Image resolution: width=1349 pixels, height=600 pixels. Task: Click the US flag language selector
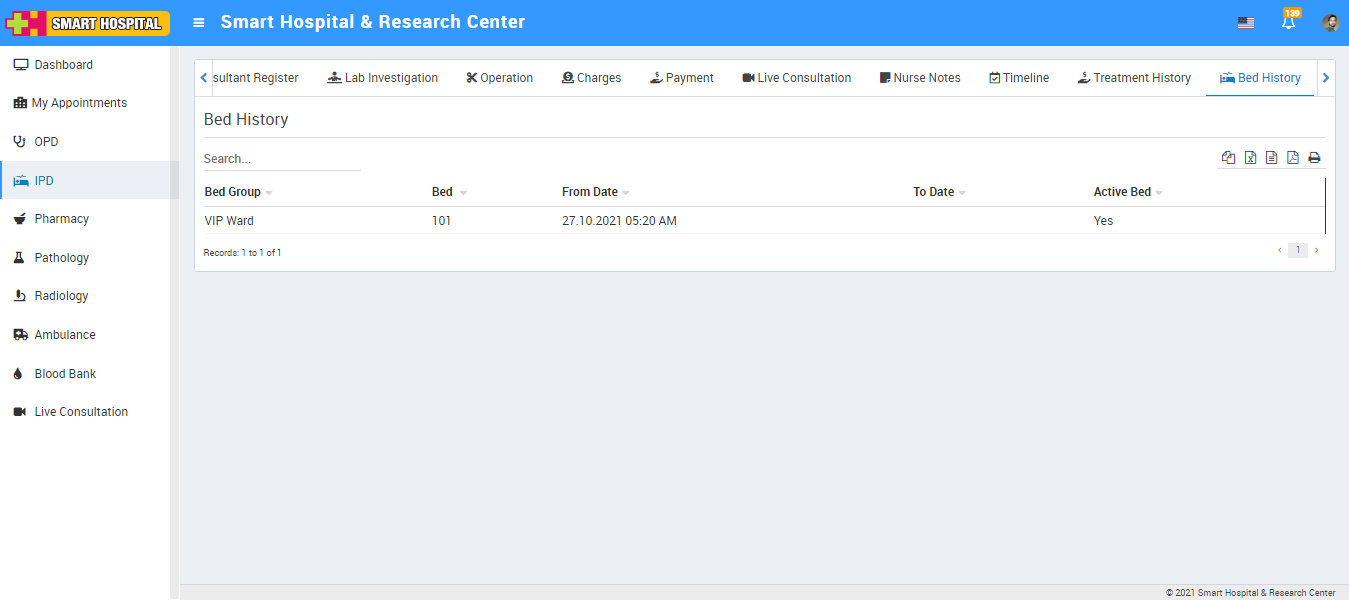1245,23
